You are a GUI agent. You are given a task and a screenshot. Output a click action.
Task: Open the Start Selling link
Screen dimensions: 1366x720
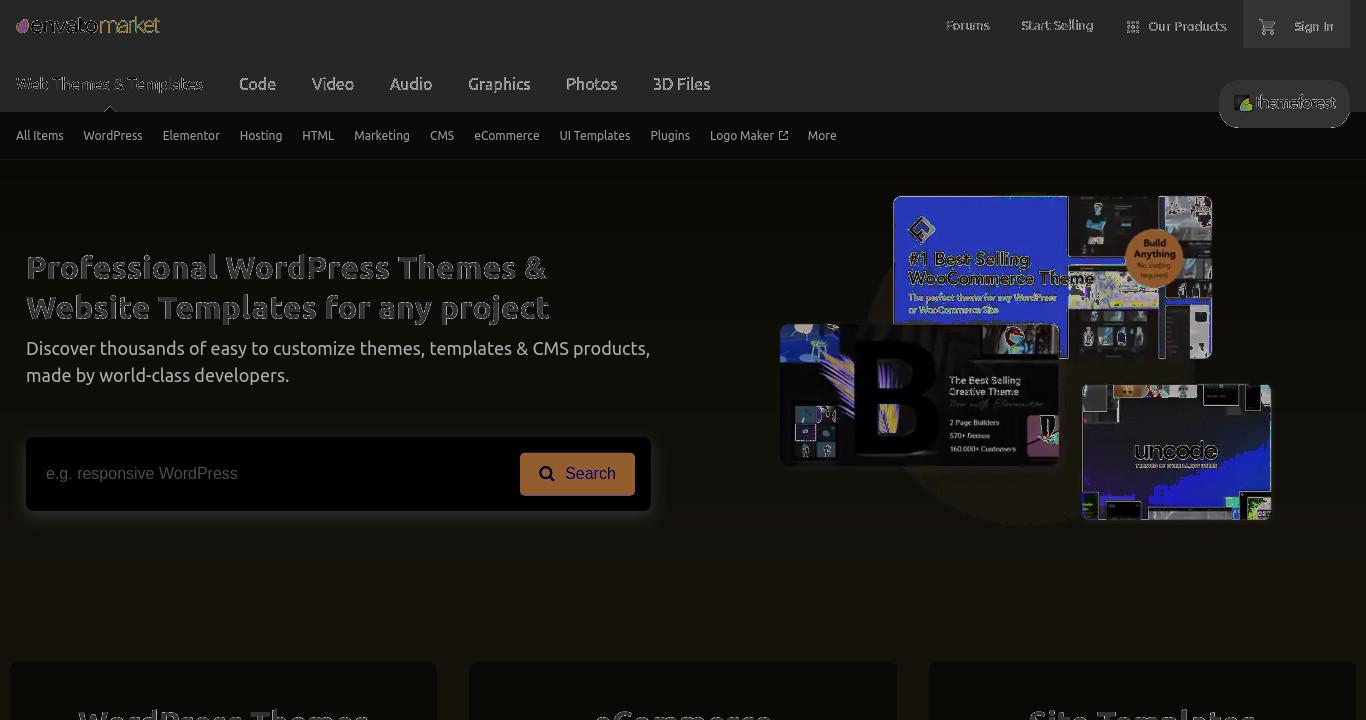pos(1057,26)
